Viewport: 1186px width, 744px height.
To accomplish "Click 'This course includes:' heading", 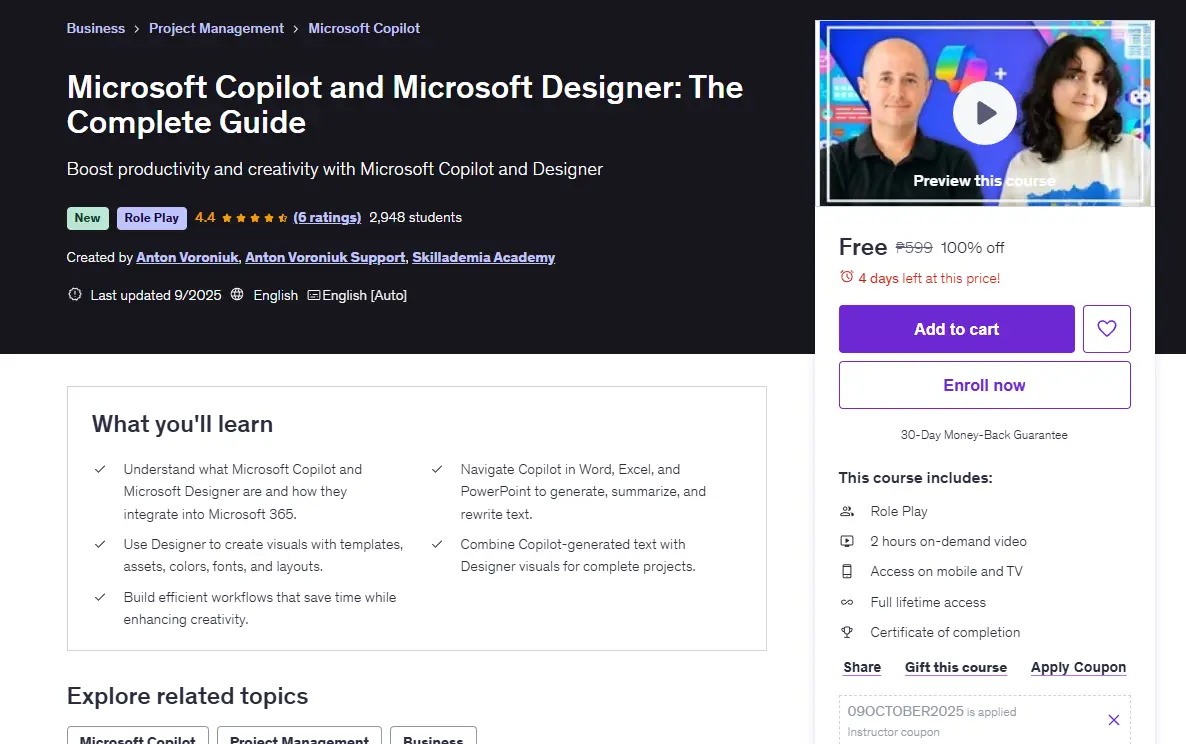I will (915, 478).
